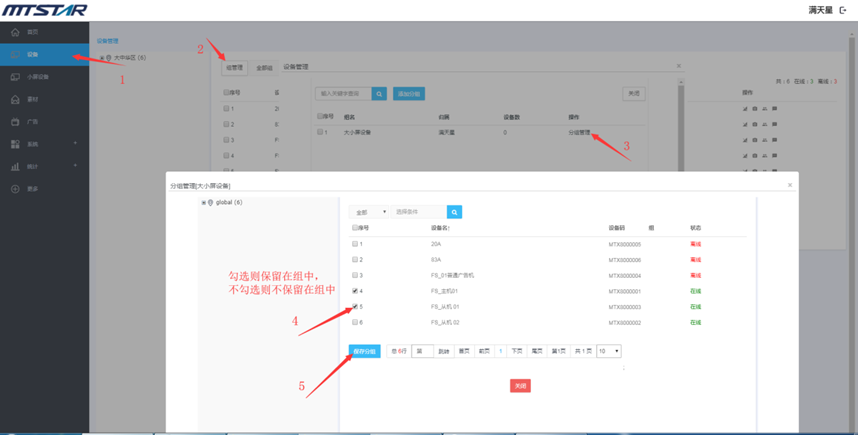Click the red 关闭 button

(520, 385)
